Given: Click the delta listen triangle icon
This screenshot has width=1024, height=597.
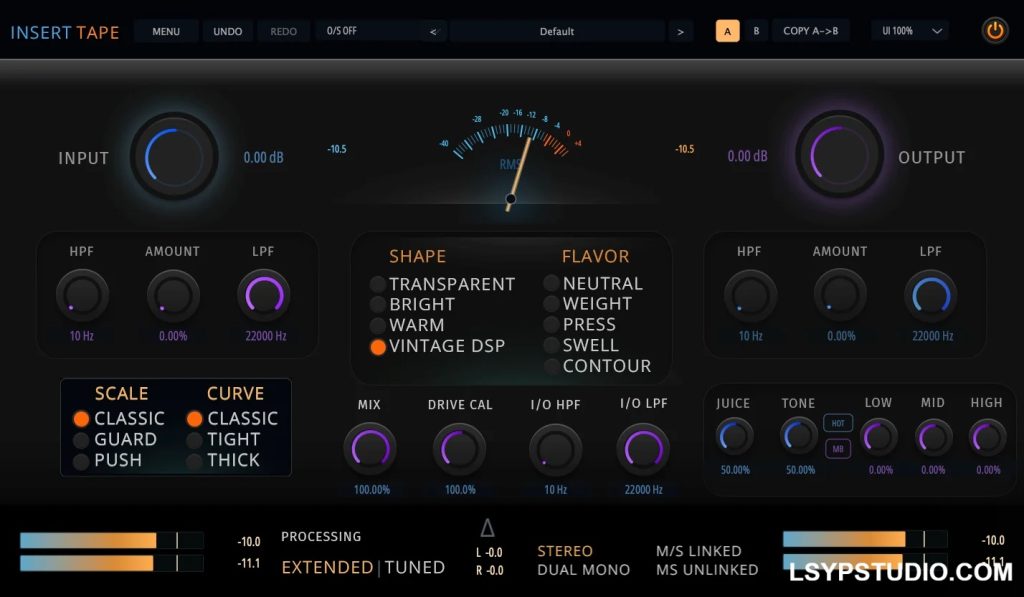Looking at the screenshot, I should tap(487, 527).
